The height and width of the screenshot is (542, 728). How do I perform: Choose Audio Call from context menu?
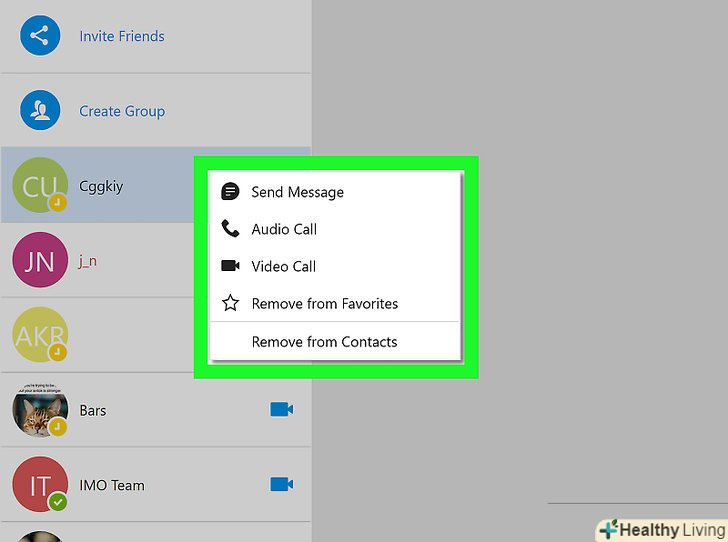pos(334,229)
